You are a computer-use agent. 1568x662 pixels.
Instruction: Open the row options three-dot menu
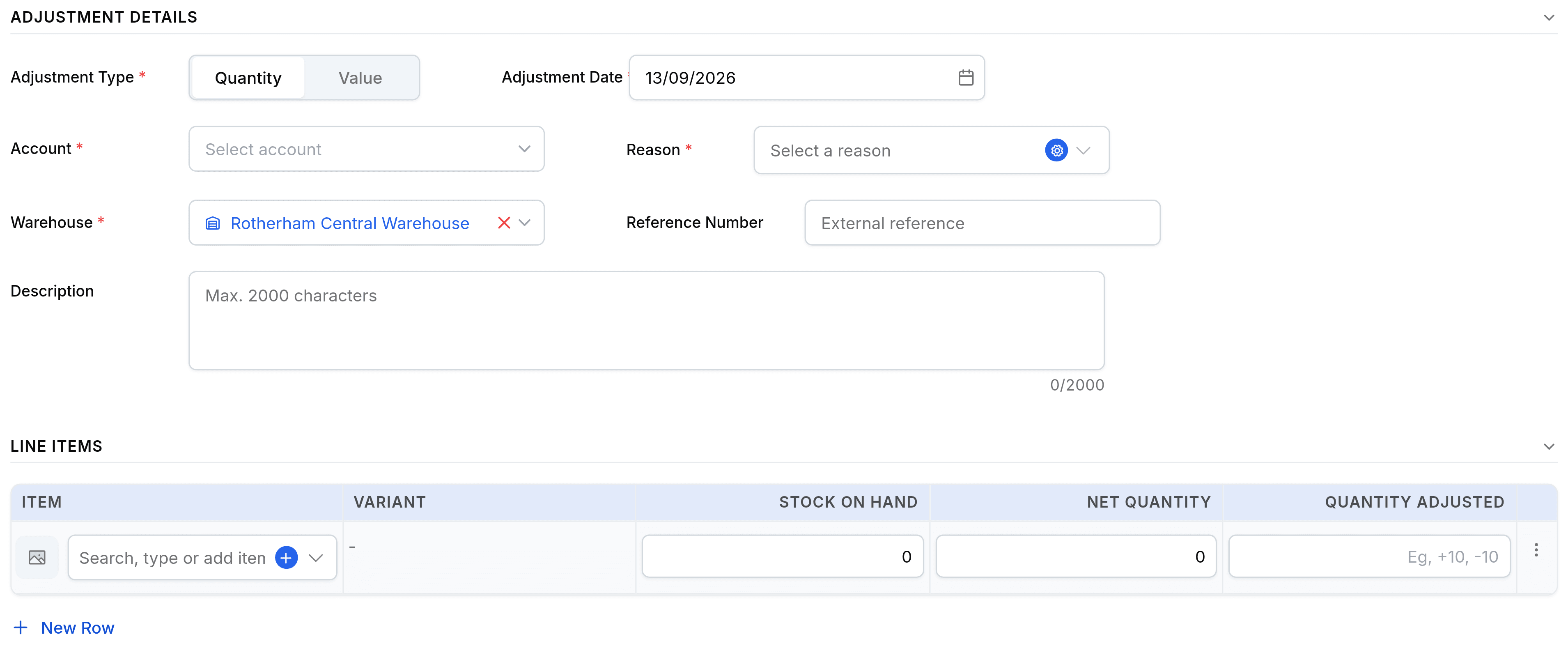tap(1536, 550)
